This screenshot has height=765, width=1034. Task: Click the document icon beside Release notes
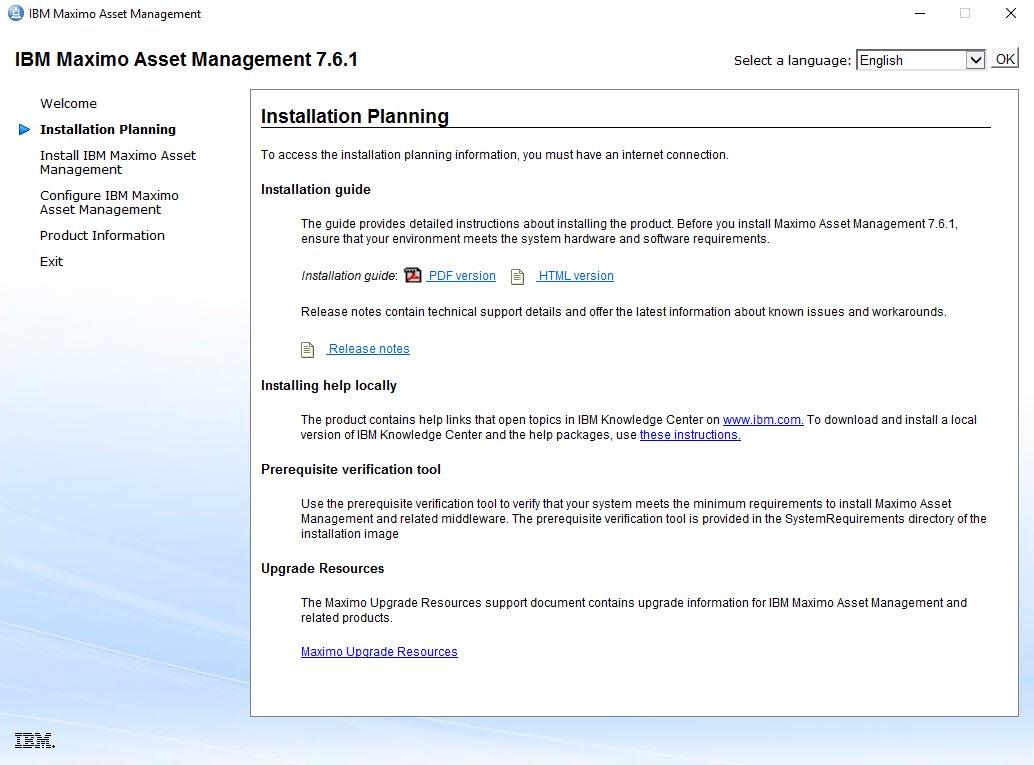(x=307, y=349)
